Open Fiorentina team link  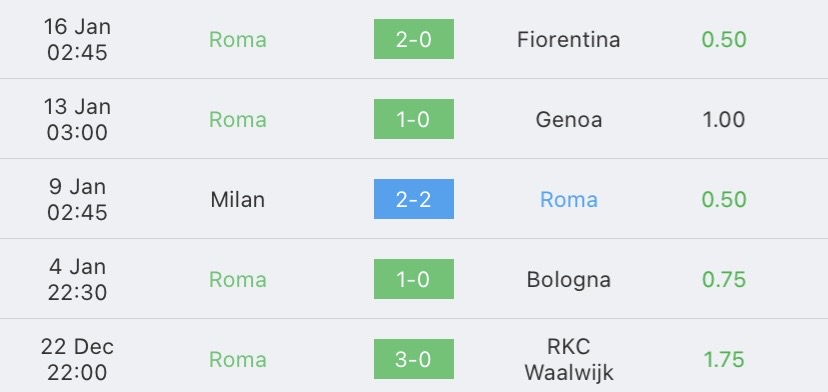pyautogui.click(x=568, y=40)
